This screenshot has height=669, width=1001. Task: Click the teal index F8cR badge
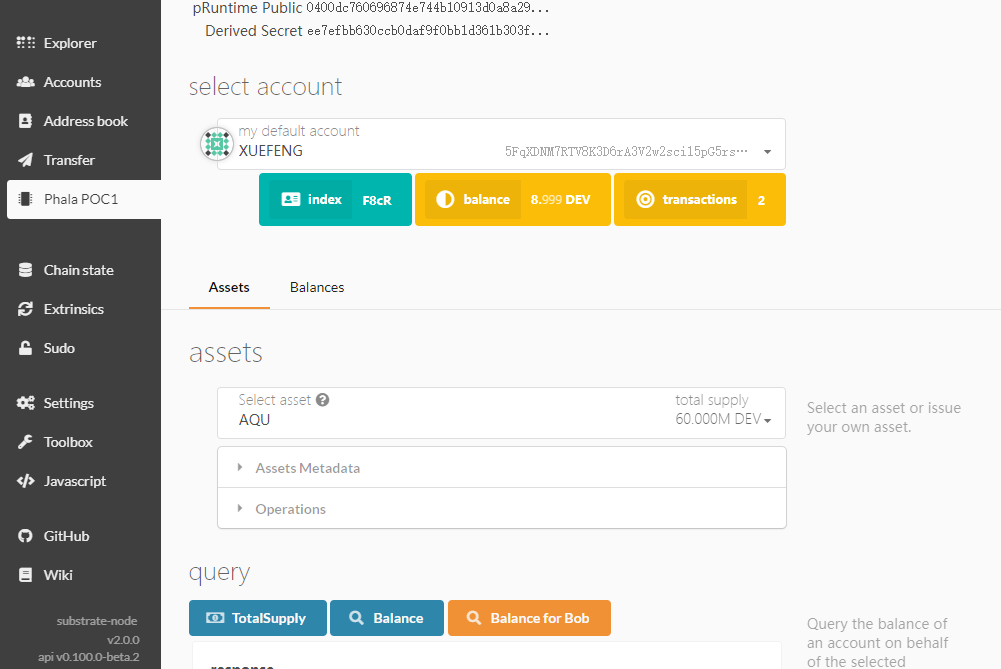(x=335, y=200)
